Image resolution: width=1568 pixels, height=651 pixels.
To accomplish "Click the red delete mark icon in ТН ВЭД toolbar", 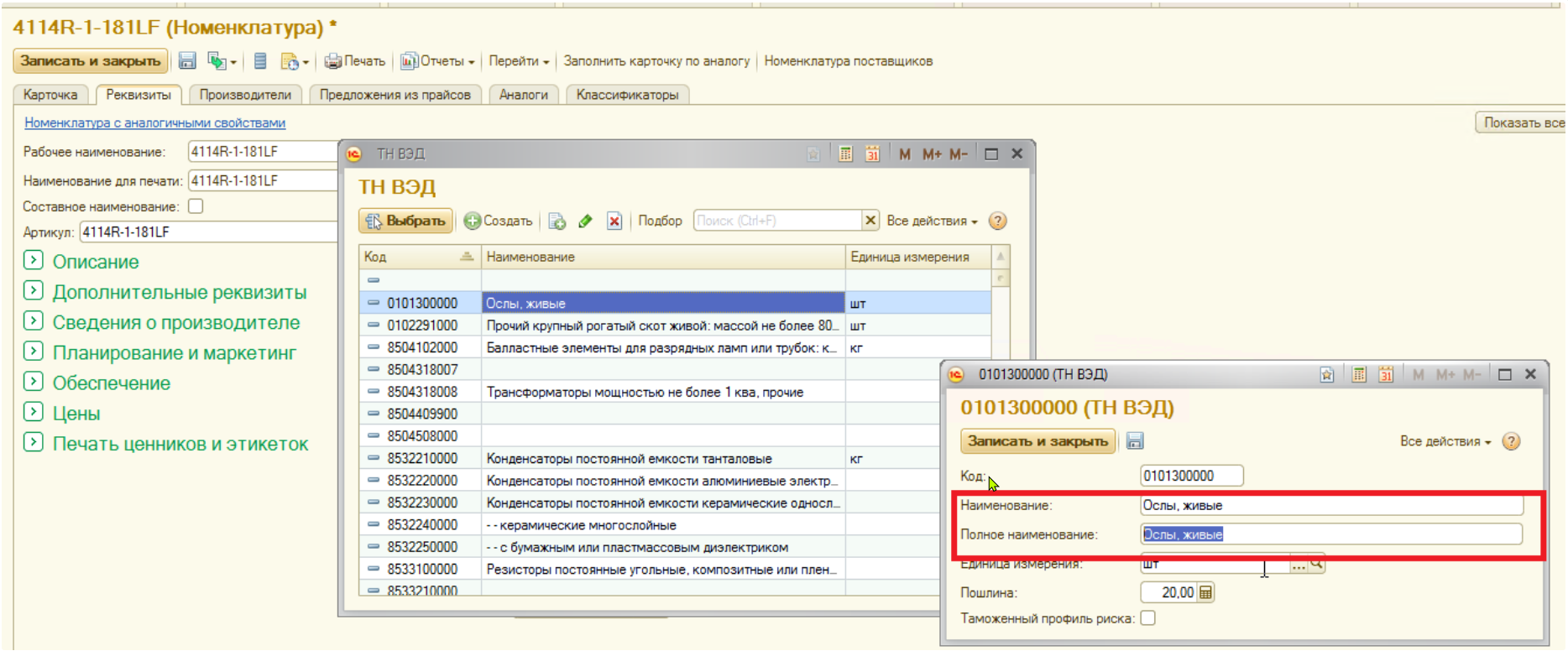I will coord(614,221).
